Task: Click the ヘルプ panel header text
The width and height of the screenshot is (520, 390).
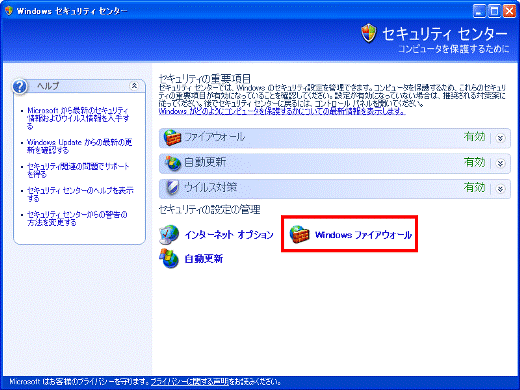Action: (48, 86)
